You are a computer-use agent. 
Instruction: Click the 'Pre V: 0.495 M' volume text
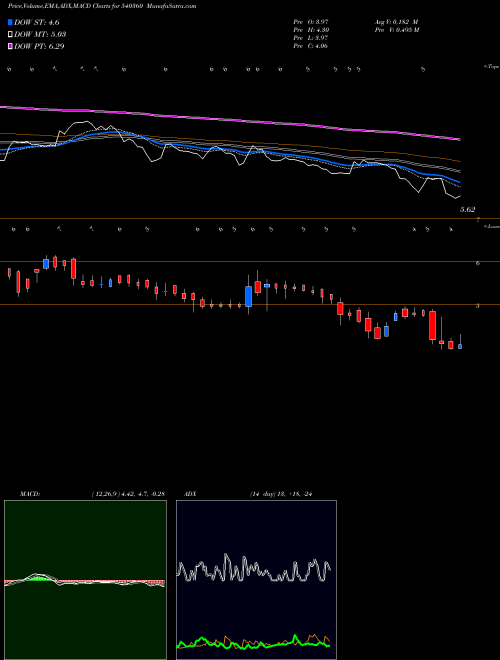(397, 30)
